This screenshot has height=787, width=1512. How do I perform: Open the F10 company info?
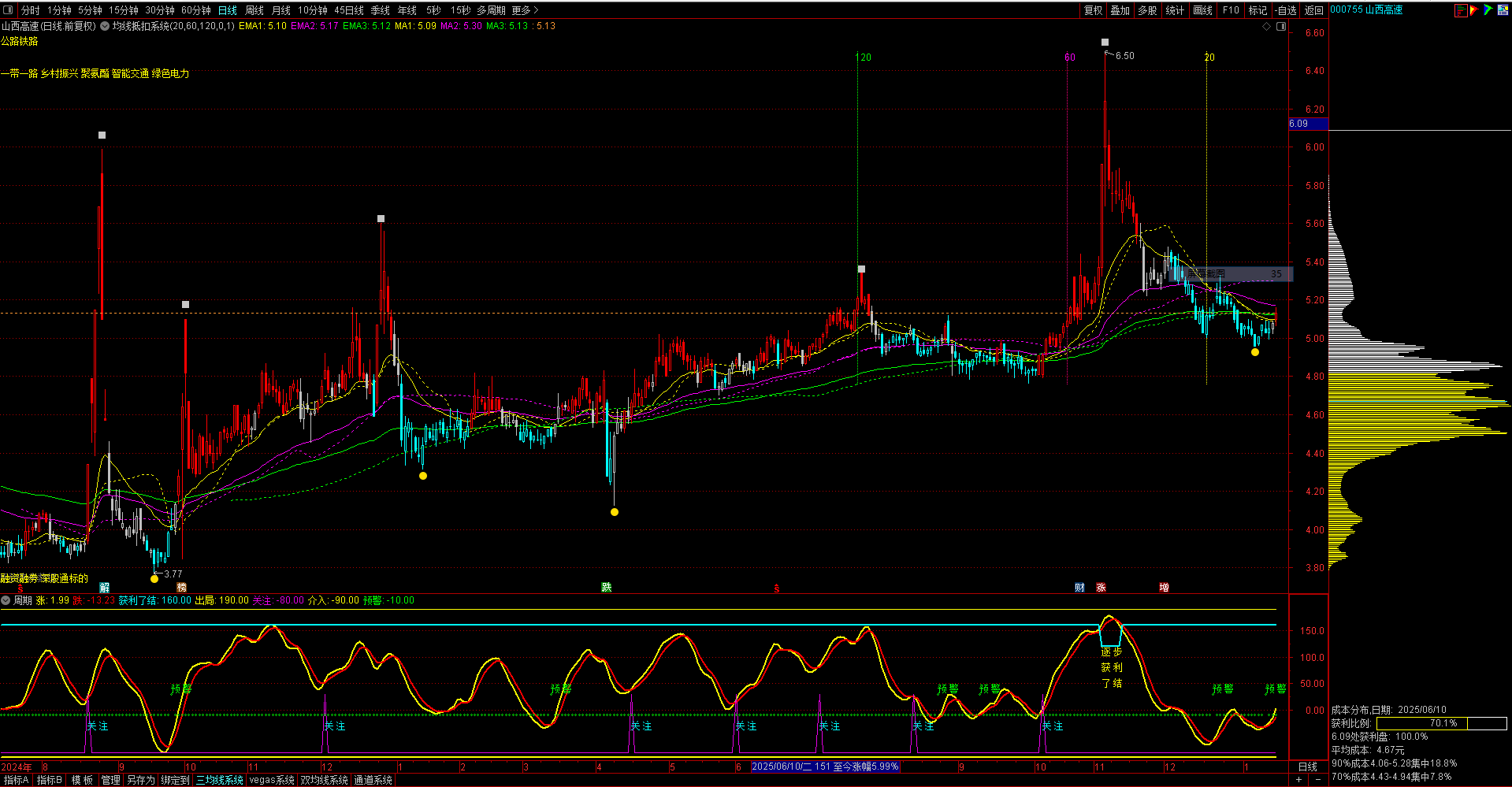[1231, 10]
